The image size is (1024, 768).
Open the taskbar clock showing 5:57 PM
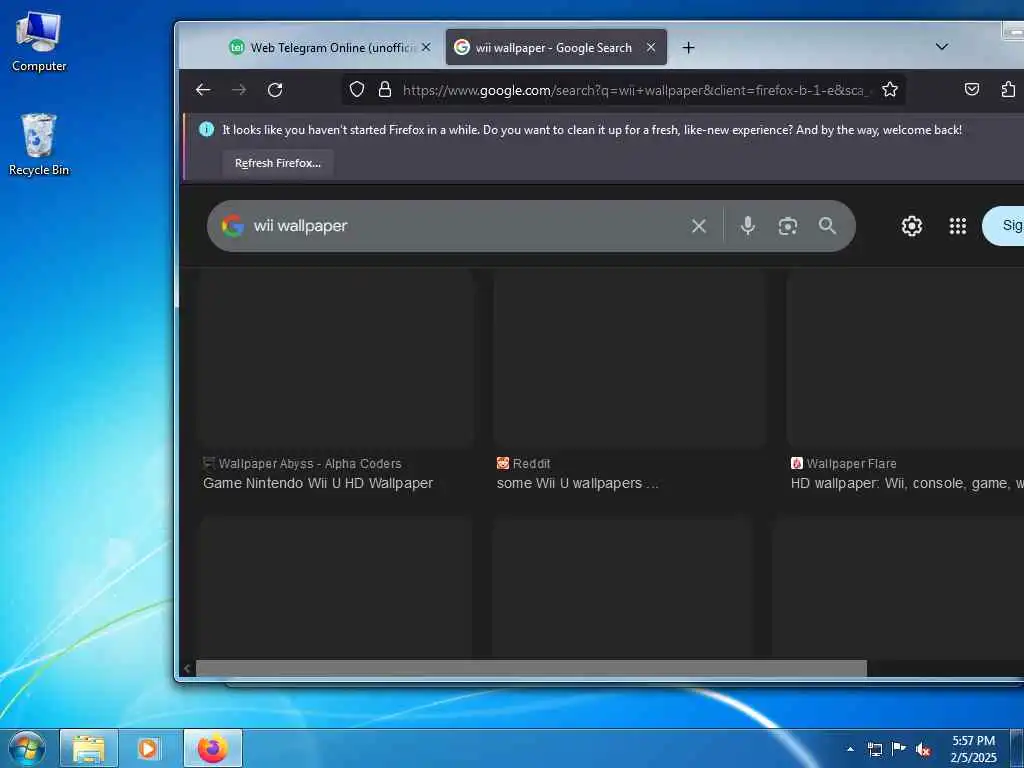click(973, 749)
